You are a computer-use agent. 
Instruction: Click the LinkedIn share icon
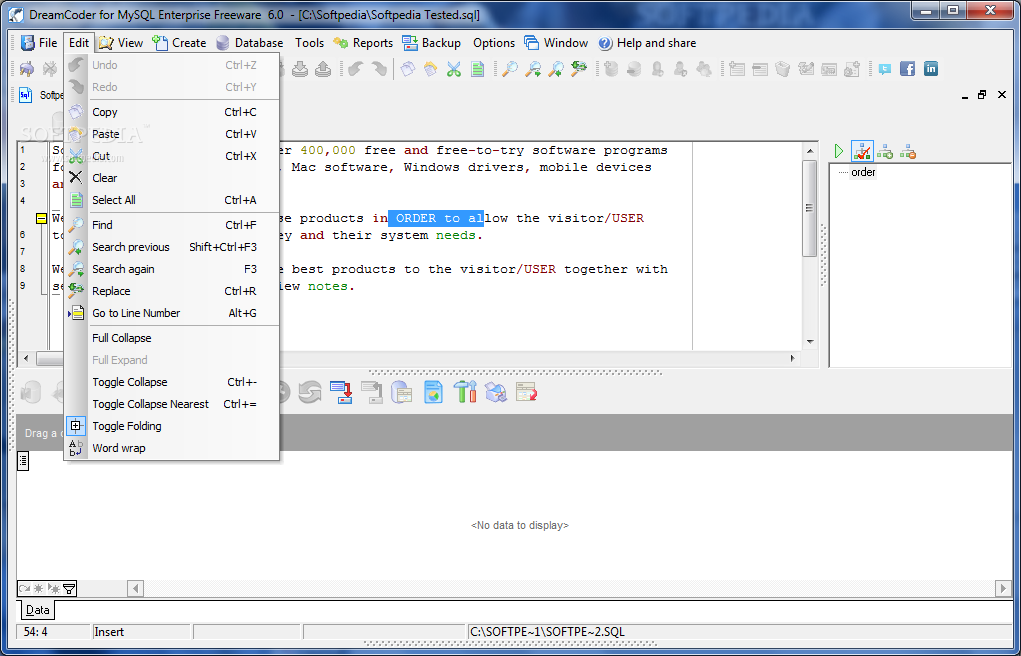click(x=931, y=68)
